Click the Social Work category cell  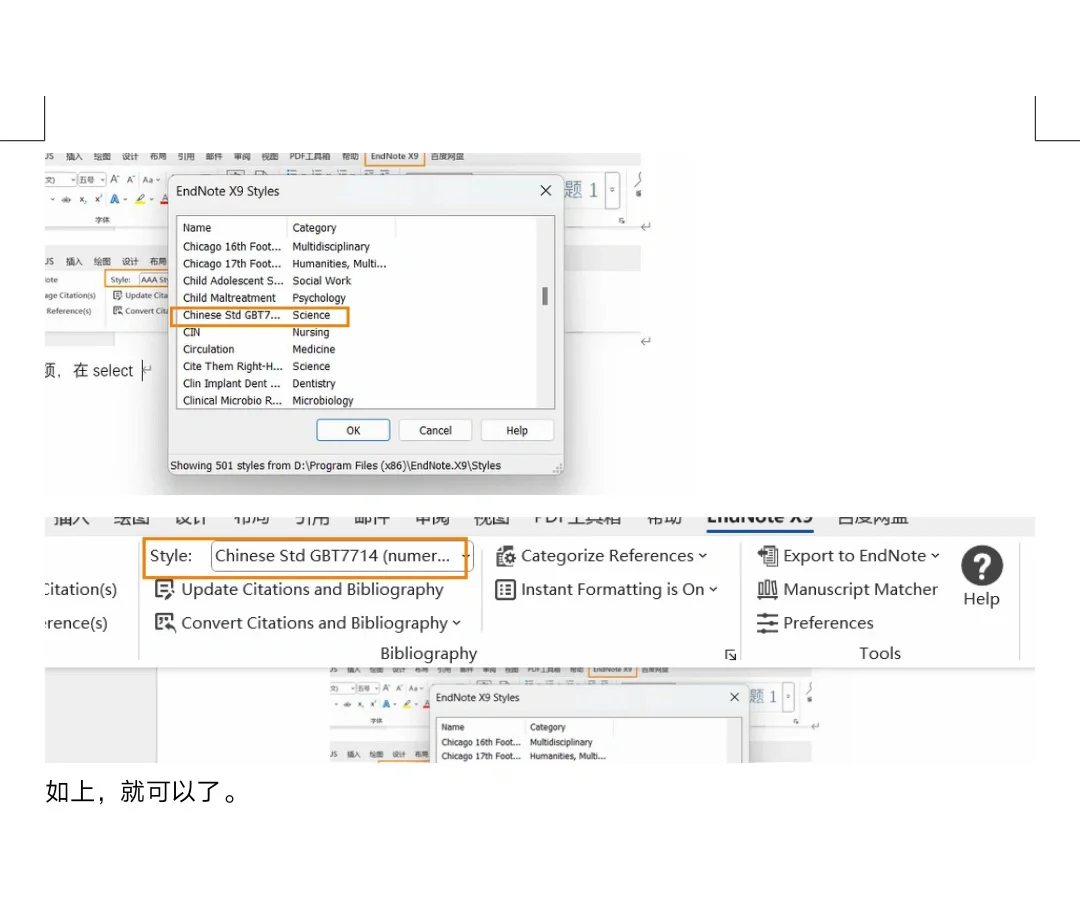click(322, 281)
